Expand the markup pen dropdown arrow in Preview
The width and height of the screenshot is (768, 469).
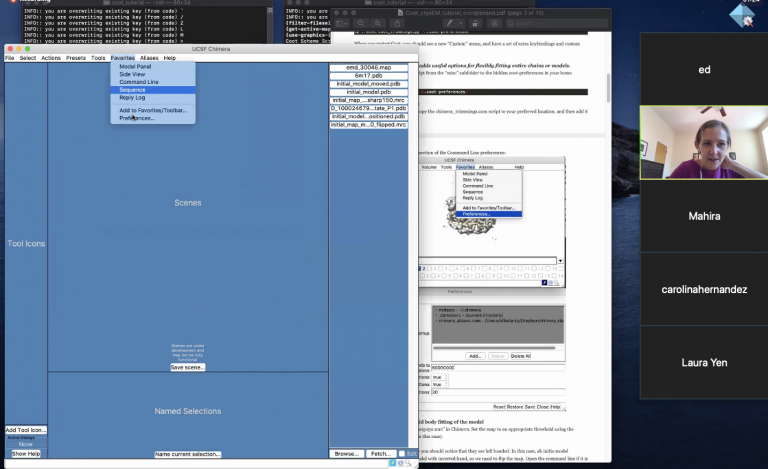coord(460,23)
